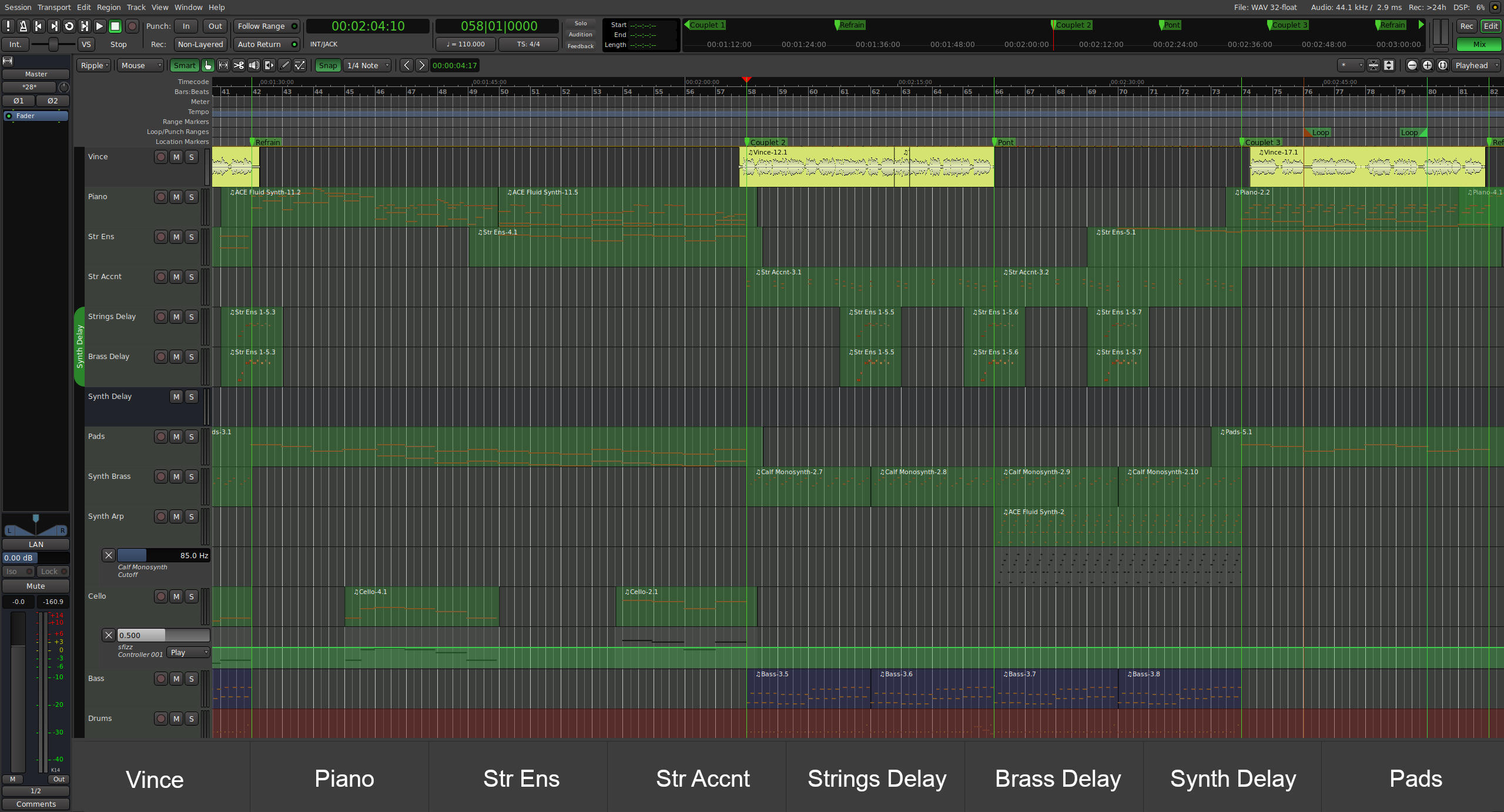
Task: Select the Audition speaker tool
Action: pos(254,65)
